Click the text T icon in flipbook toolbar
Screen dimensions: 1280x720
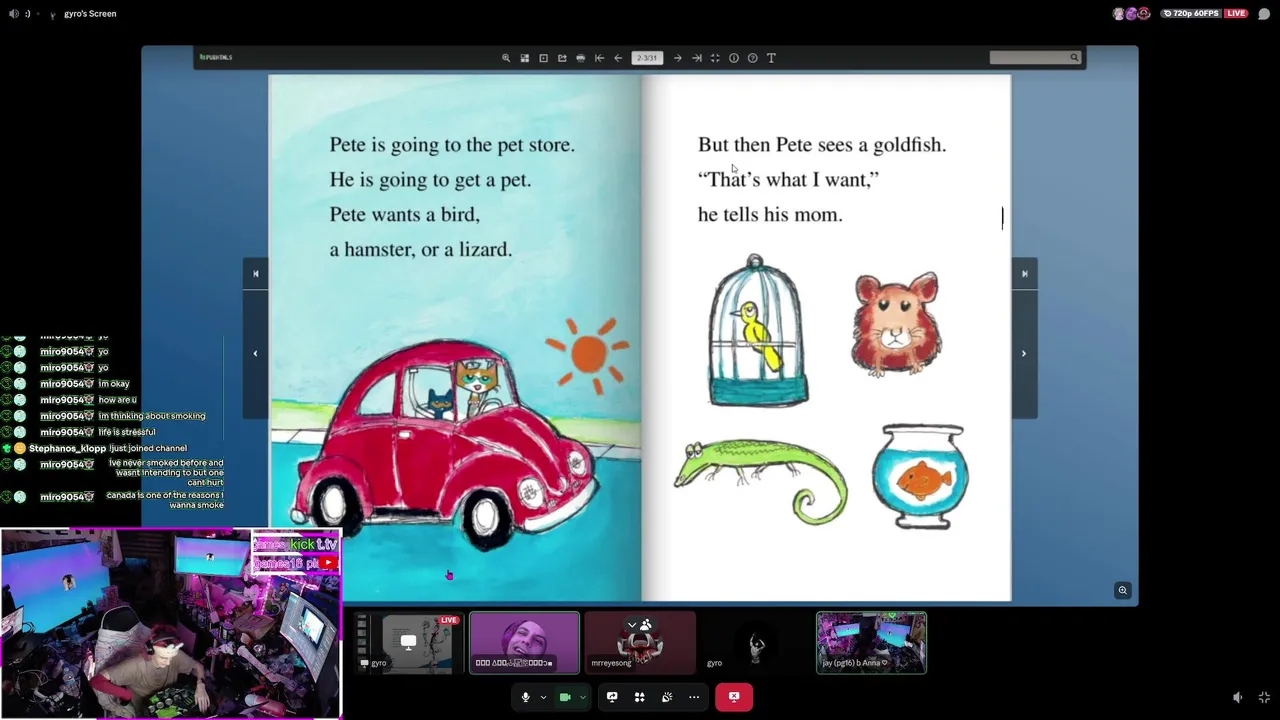[x=771, y=58]
